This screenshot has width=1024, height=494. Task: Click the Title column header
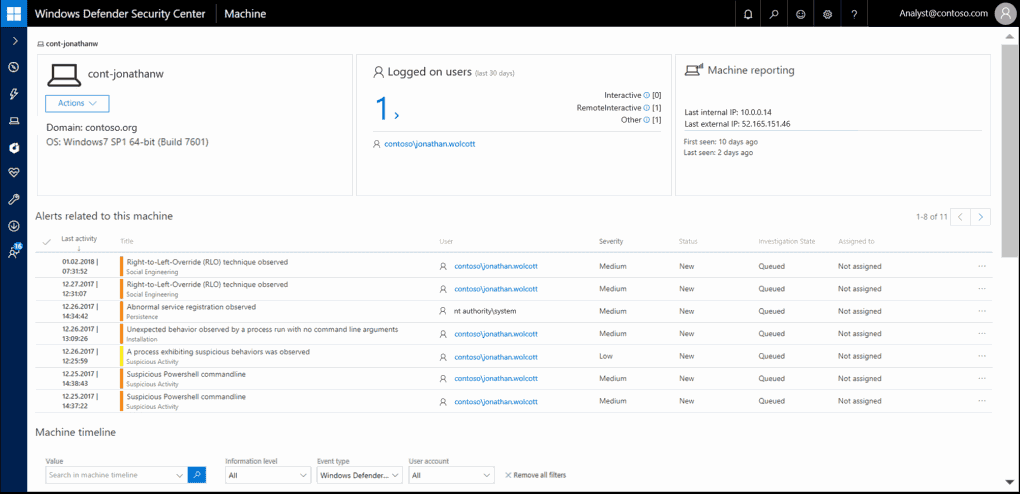[127, 242]
